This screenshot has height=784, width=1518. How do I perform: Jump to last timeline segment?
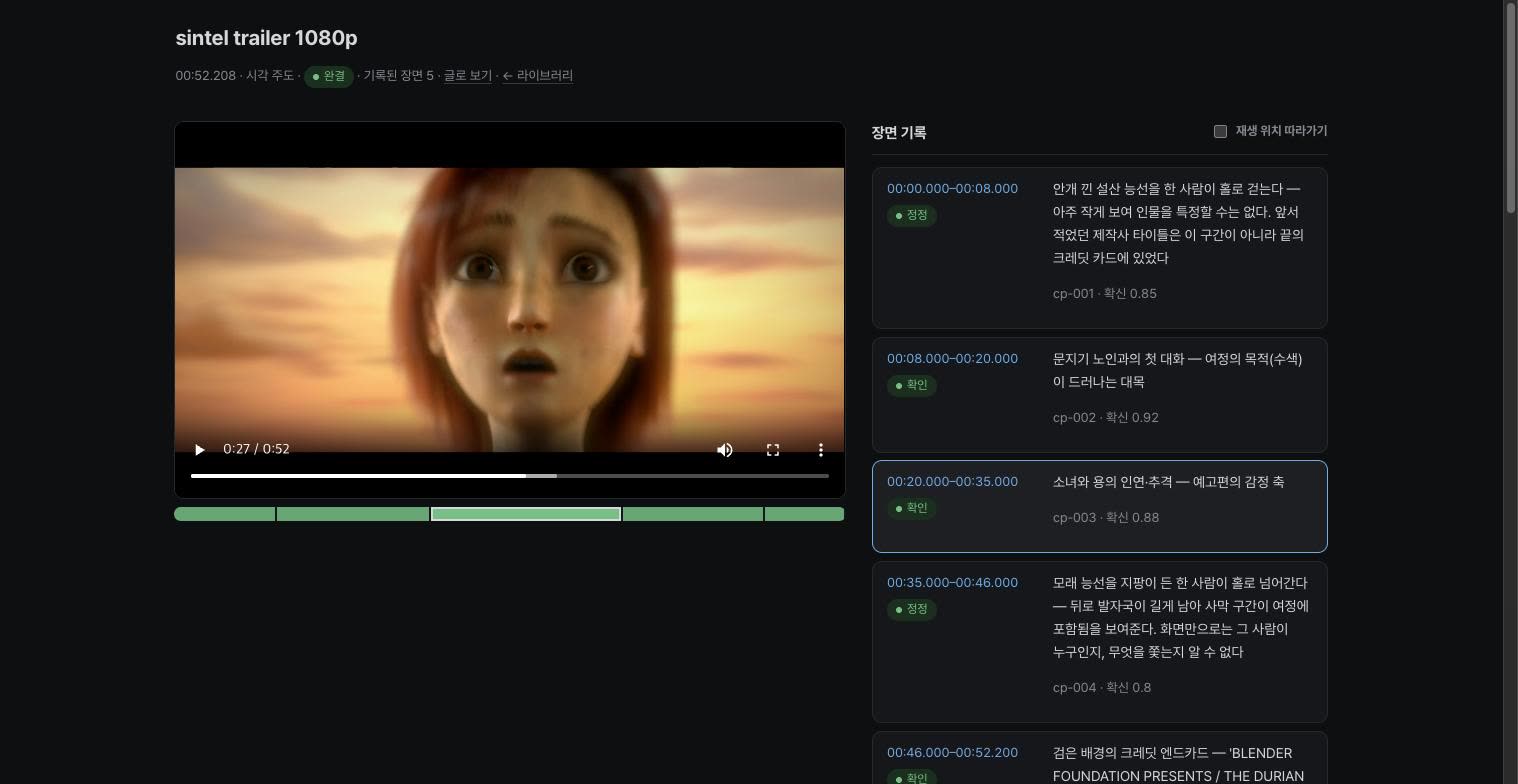coord(805,514)
